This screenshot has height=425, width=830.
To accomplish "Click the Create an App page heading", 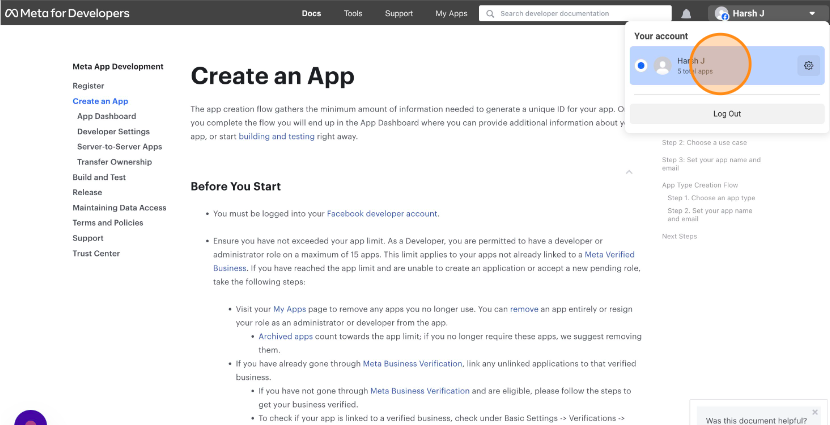I will [272, 76].
